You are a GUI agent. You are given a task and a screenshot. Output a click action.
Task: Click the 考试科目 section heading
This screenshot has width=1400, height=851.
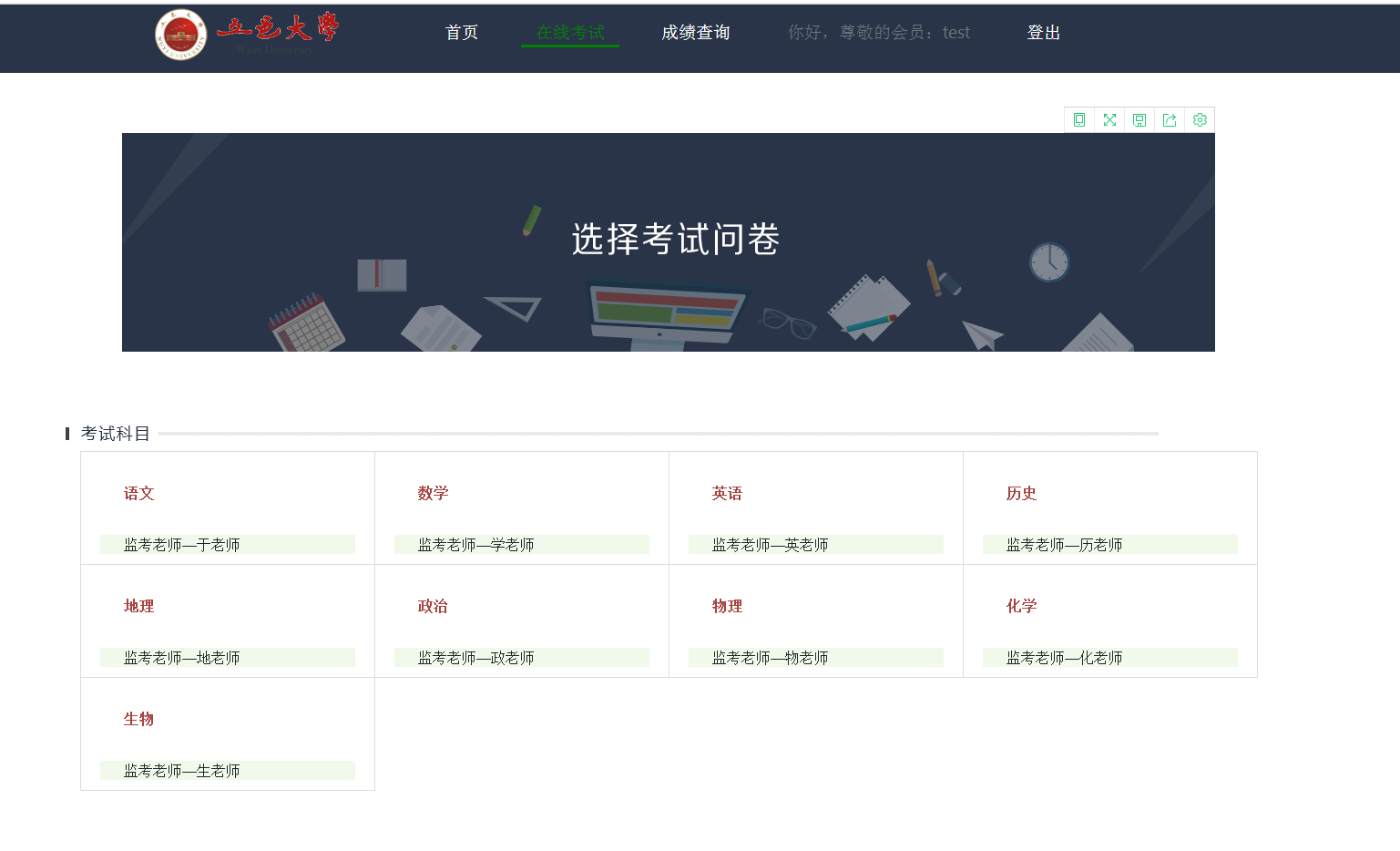(x=116, y=434)
